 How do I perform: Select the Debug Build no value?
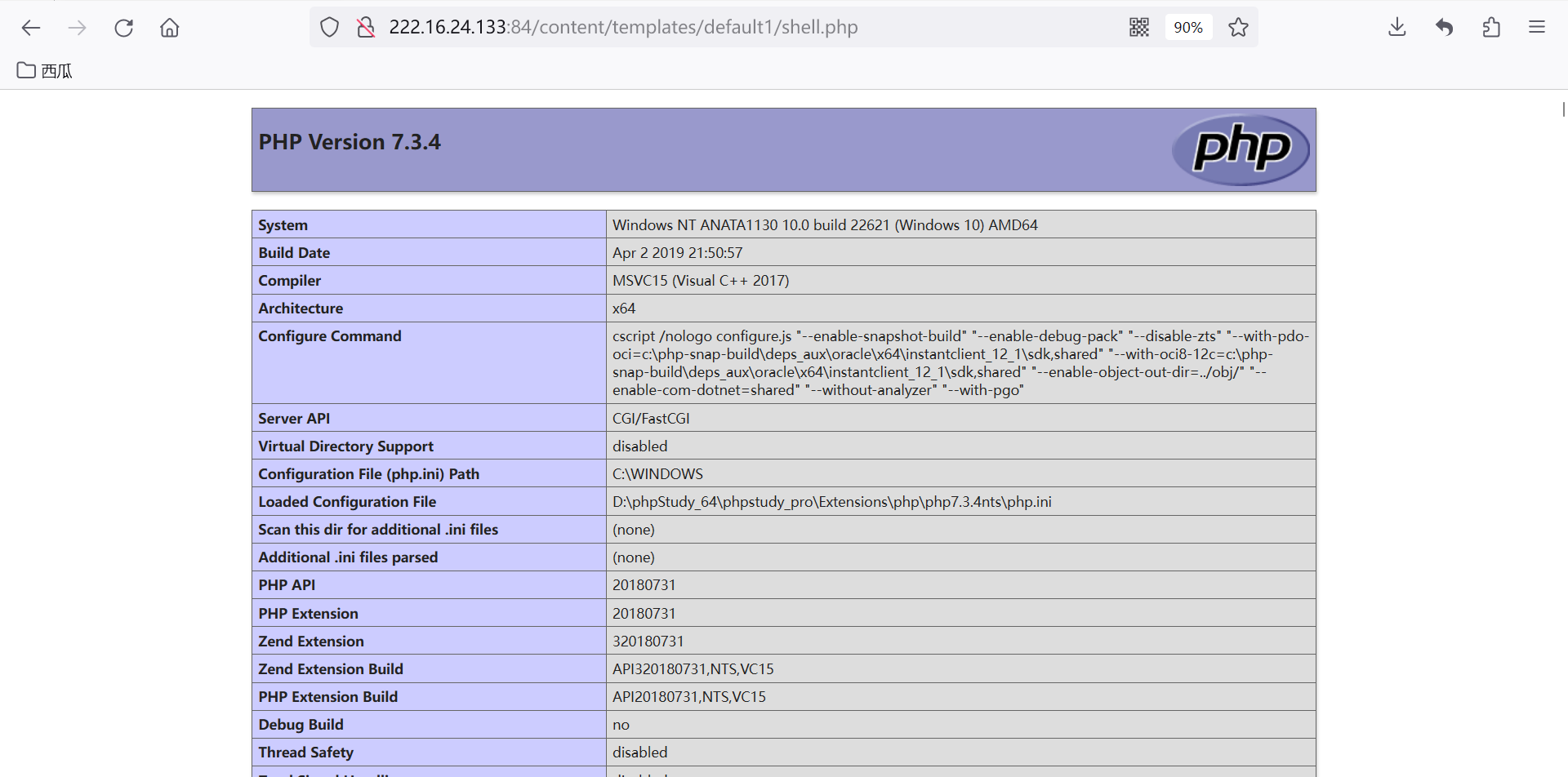(621, 725)
